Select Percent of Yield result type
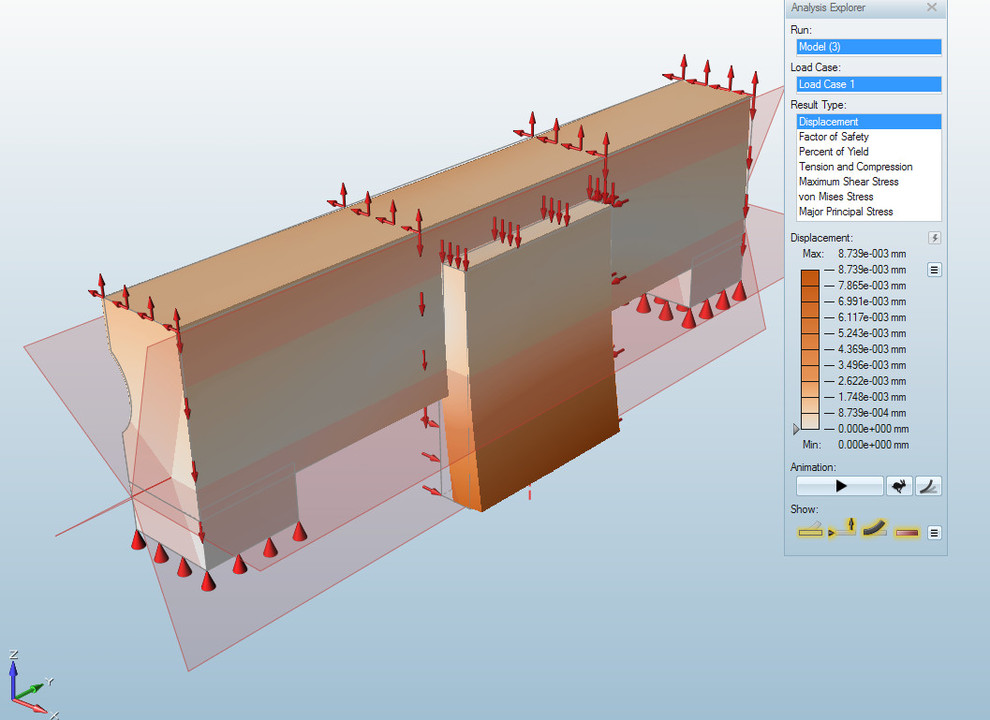 point(833,152)
